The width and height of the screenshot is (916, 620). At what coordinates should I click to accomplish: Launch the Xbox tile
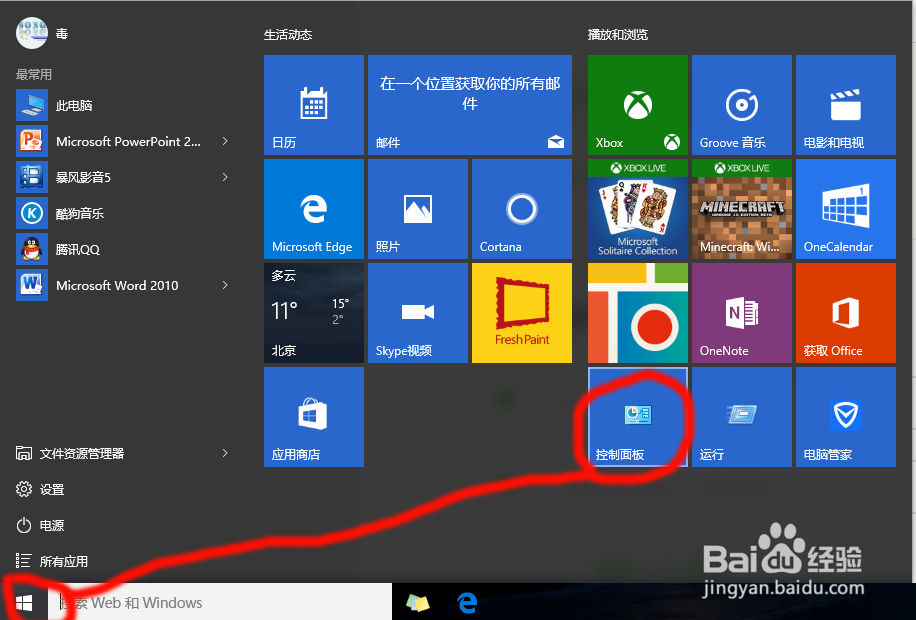(637, 105)
